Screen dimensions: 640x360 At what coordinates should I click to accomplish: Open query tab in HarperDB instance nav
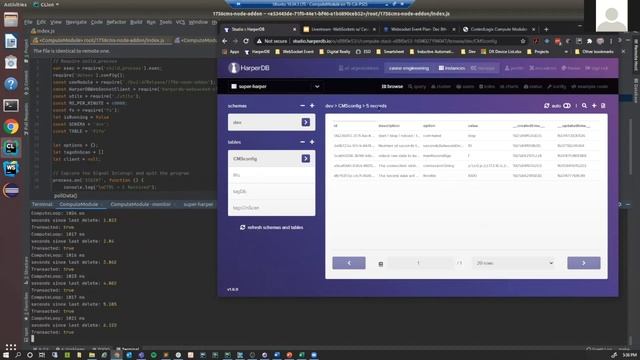click(x=417, y=87)
